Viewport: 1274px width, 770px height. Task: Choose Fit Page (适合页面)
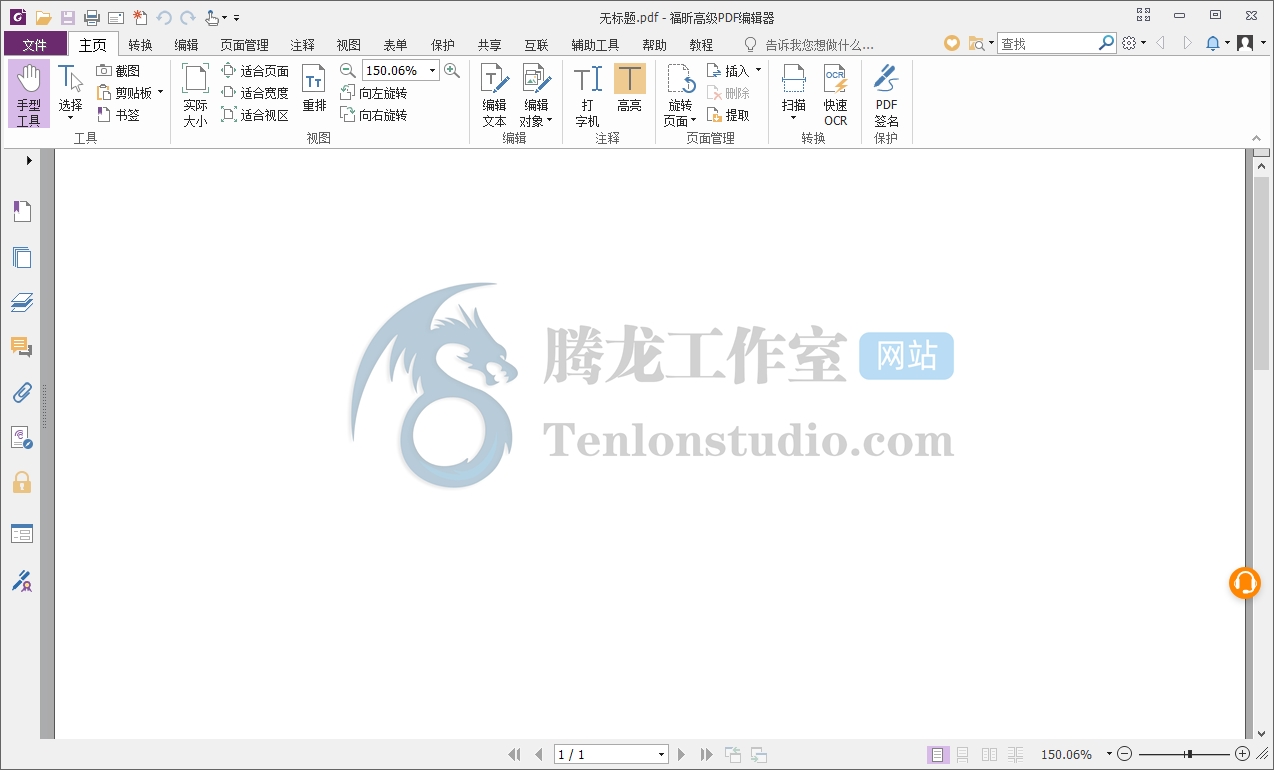point(255,71)
